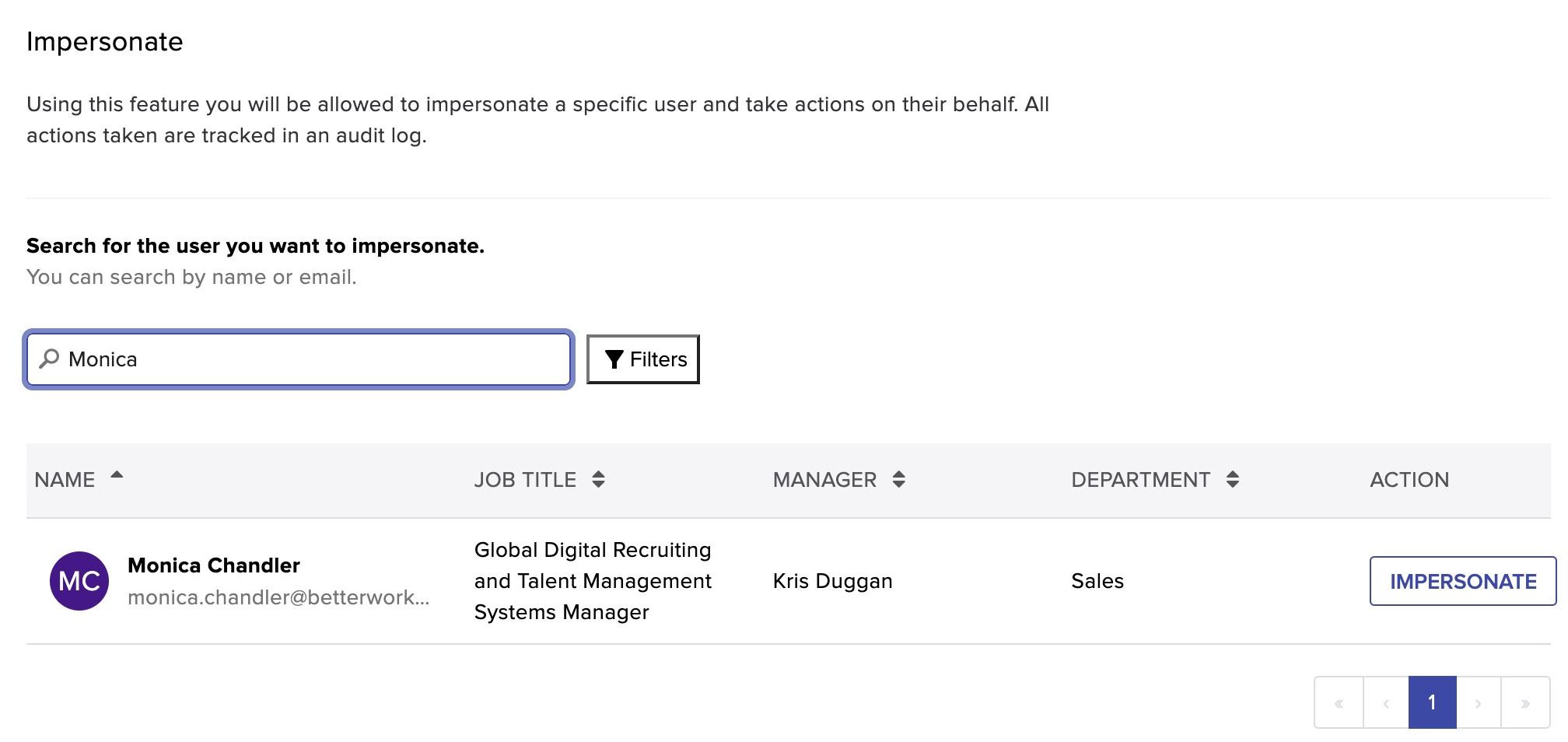Go to previous page chevron
Screen dimensions: 1568x742
(x=1385, y=702)
